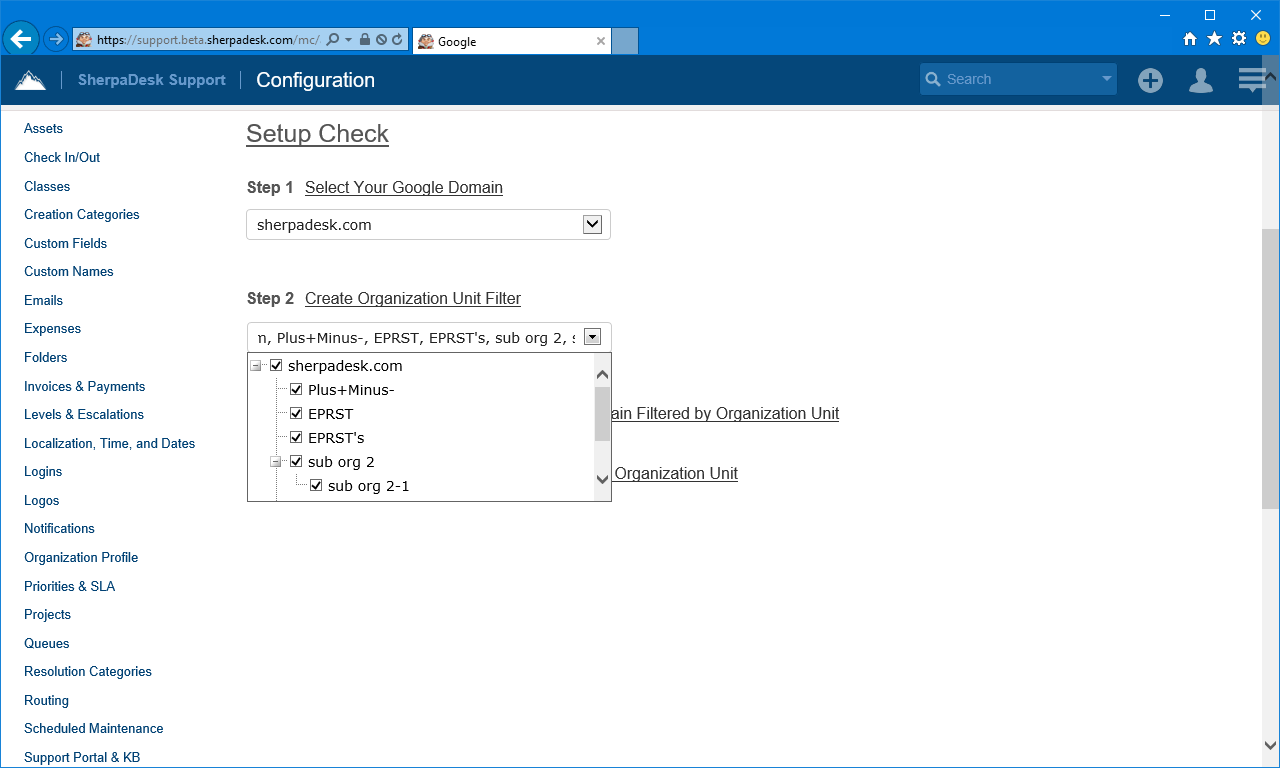Viewport: 1280px width, 768px height.
Task: Click SherpaDesk Support in the header breadcrumb
Action: click(x=151, y=78)
